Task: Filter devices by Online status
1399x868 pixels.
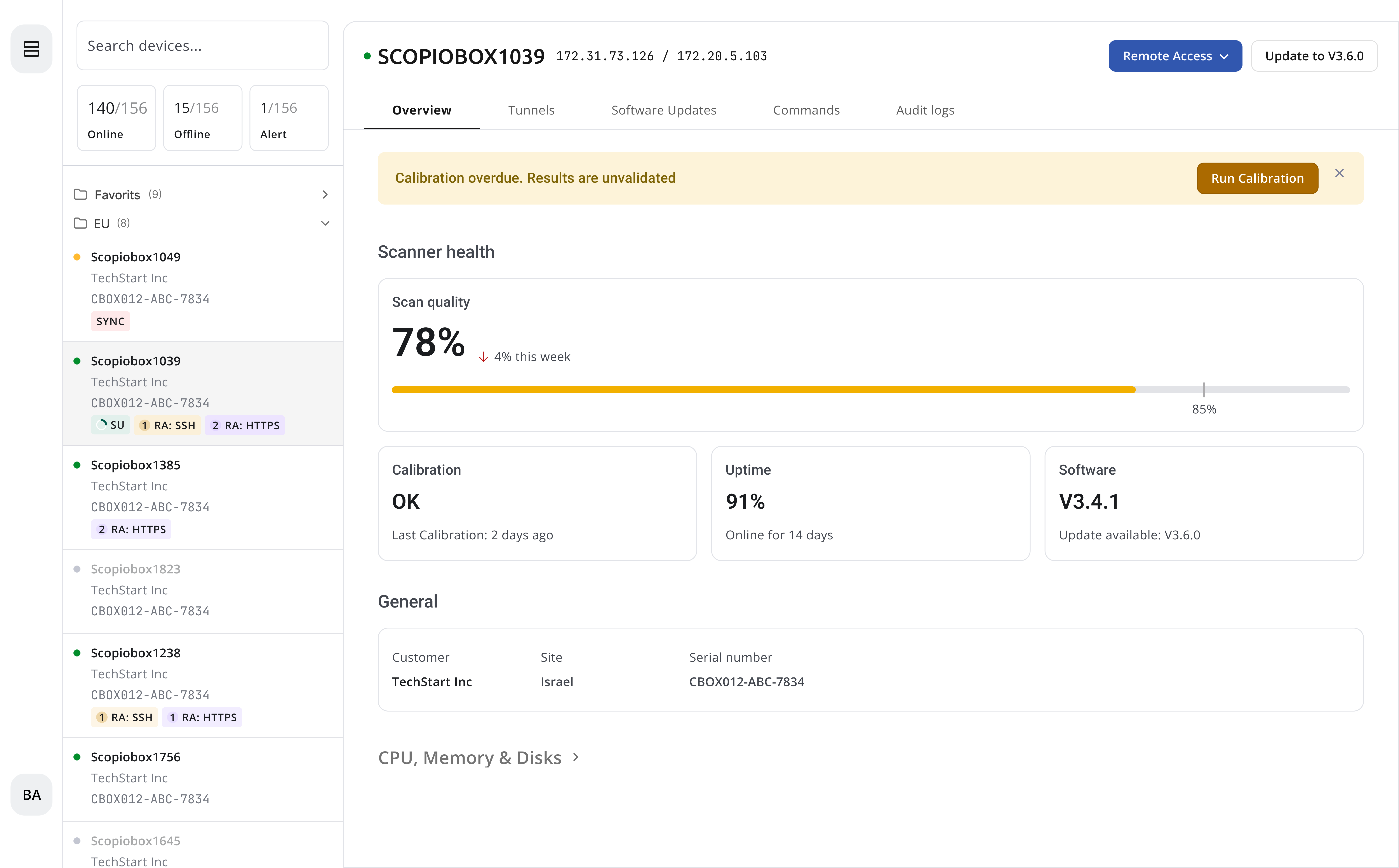Action: [117, 118]
